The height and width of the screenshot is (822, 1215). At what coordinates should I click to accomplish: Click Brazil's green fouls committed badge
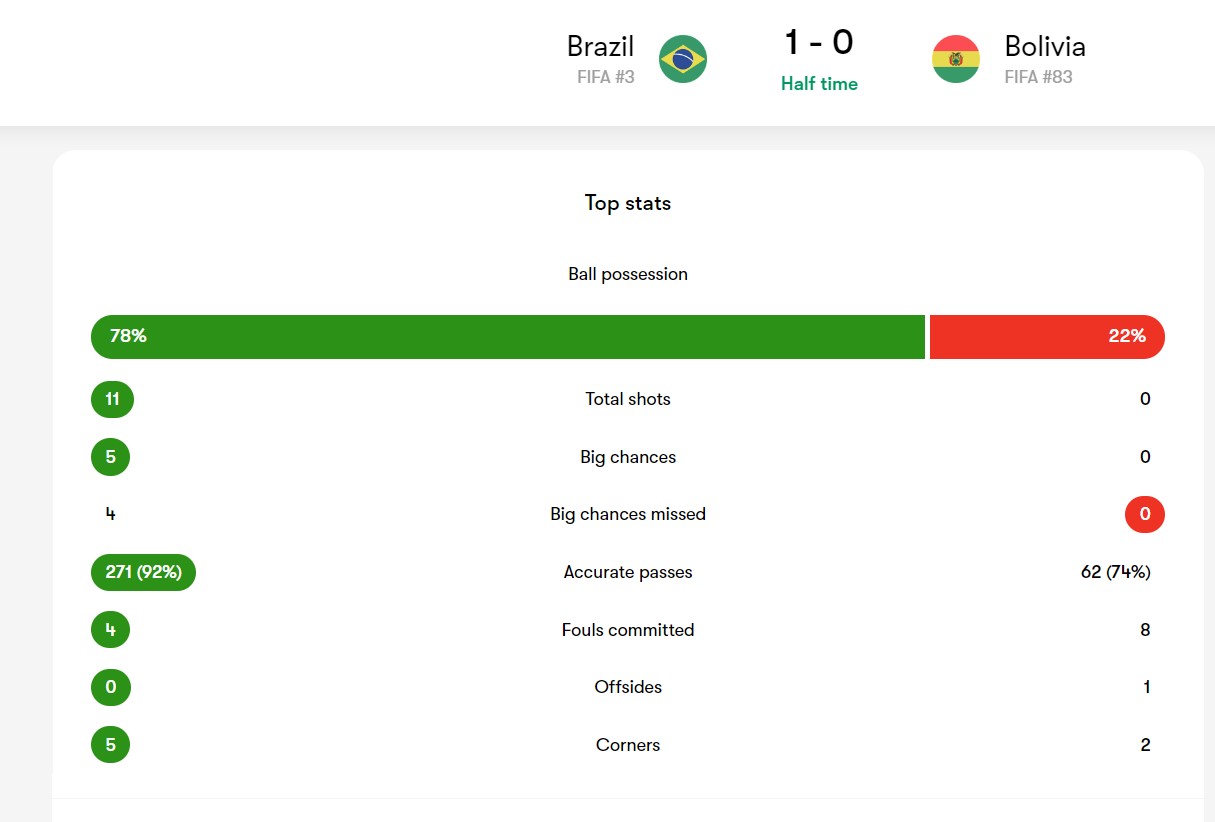111,630
